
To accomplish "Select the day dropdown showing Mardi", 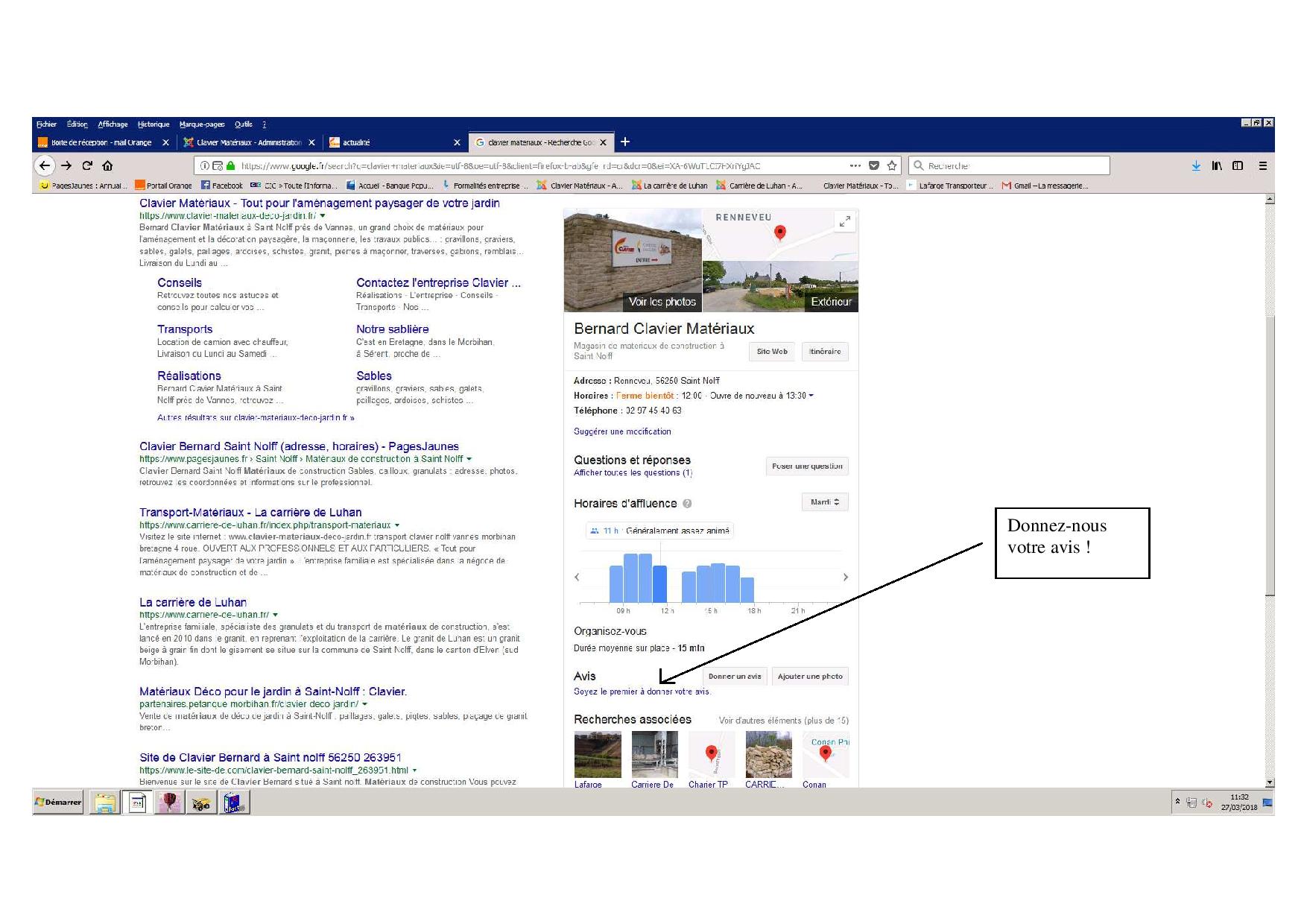I will coord(825,502).
